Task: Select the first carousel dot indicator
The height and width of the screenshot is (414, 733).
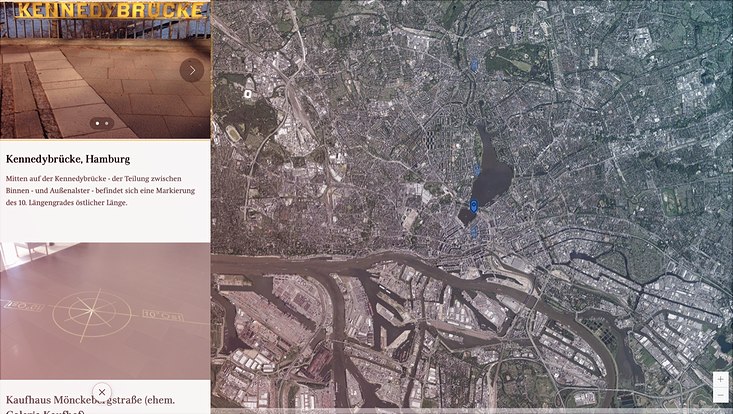Action: tap(97, 123)
